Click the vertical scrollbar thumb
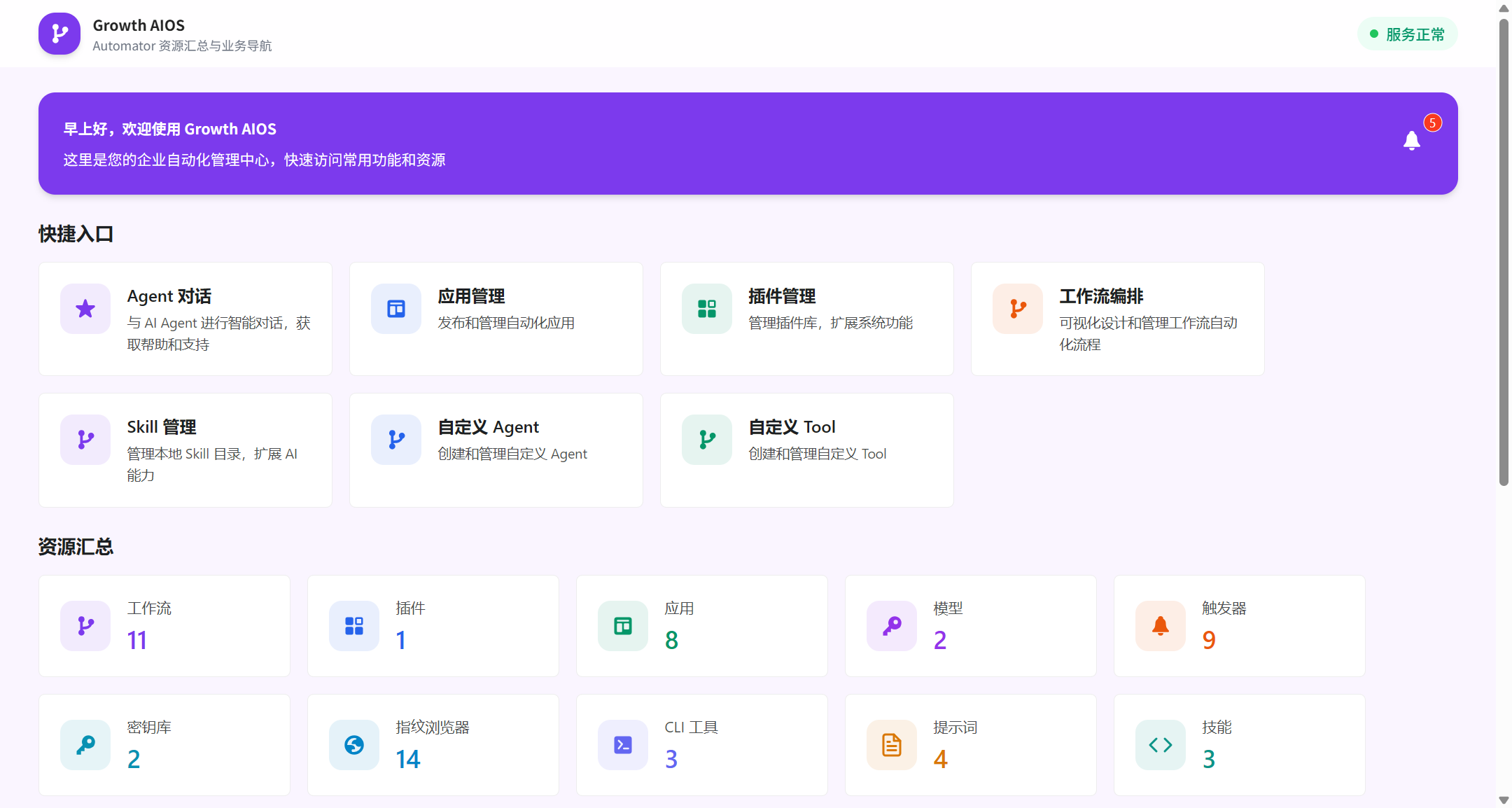1512x808 pixels. pos(1504,252)
